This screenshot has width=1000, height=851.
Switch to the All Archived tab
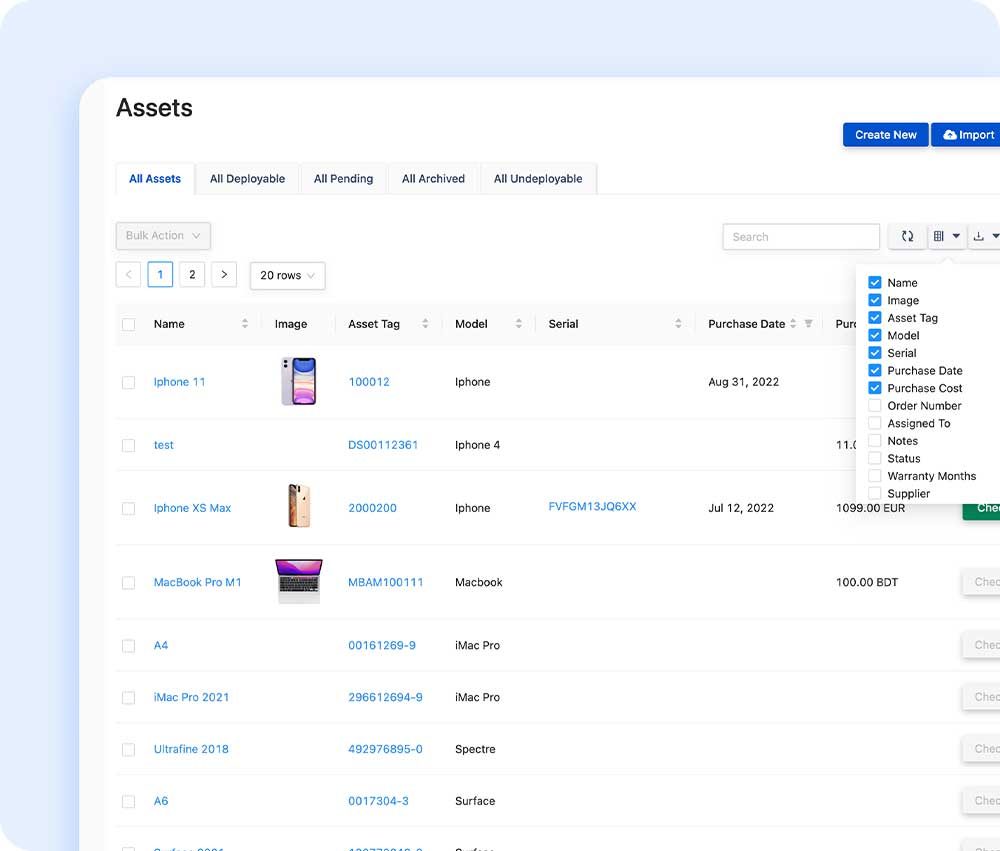pyautogui.click(x=433, y=179)
